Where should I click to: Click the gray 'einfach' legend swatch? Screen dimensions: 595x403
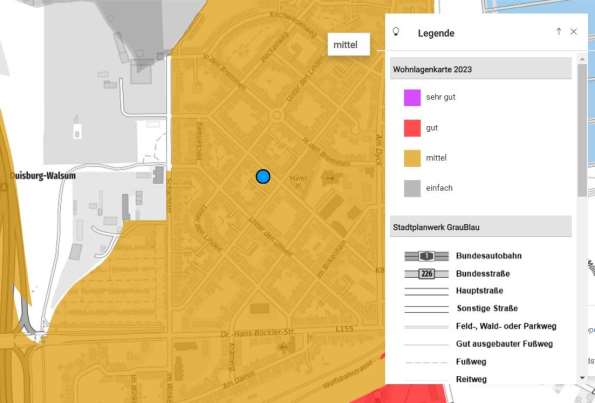412,189
